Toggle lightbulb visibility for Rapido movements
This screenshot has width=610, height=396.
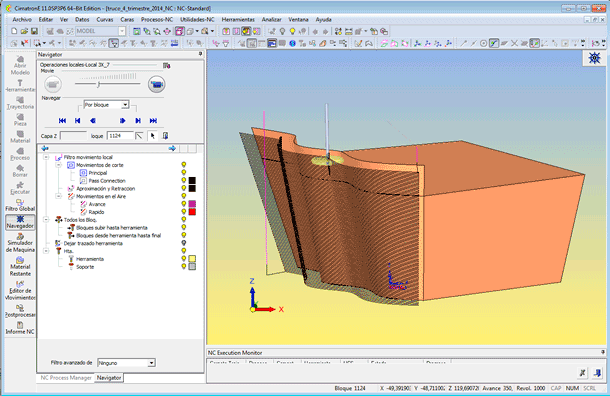(x=184, y=212)
